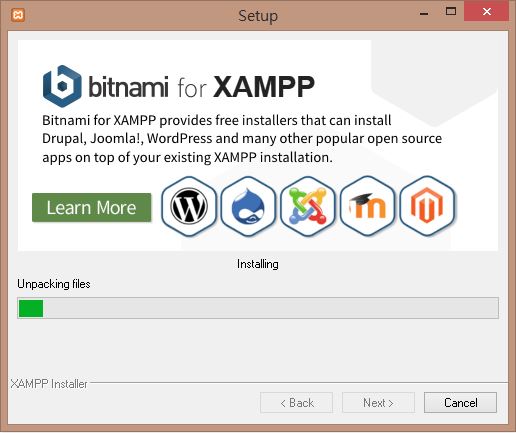Click the Setup title bar text
This screenshot has width=516, height=433.
[x=258, y=16]
